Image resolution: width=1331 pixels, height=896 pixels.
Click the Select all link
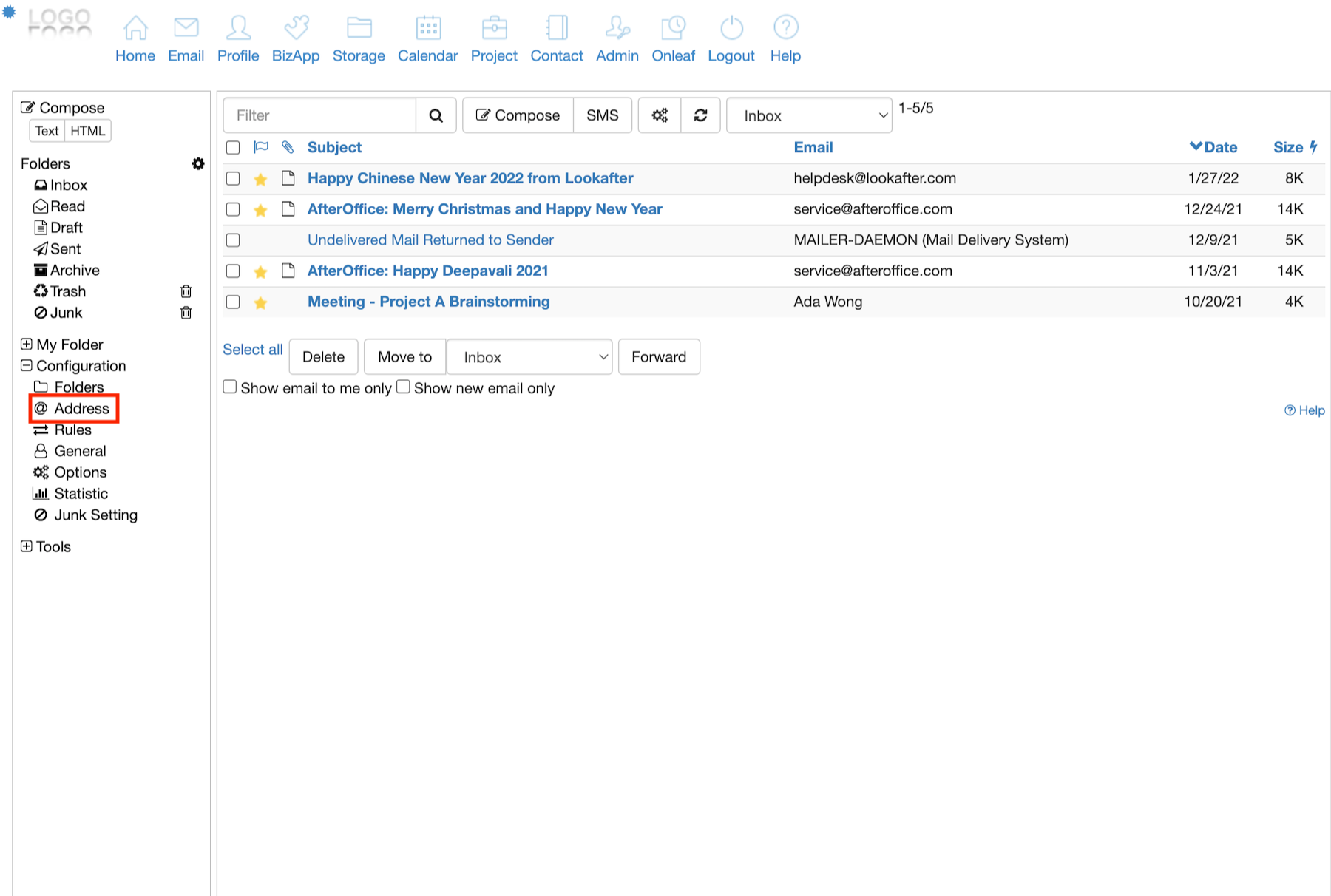pos(253,350)
